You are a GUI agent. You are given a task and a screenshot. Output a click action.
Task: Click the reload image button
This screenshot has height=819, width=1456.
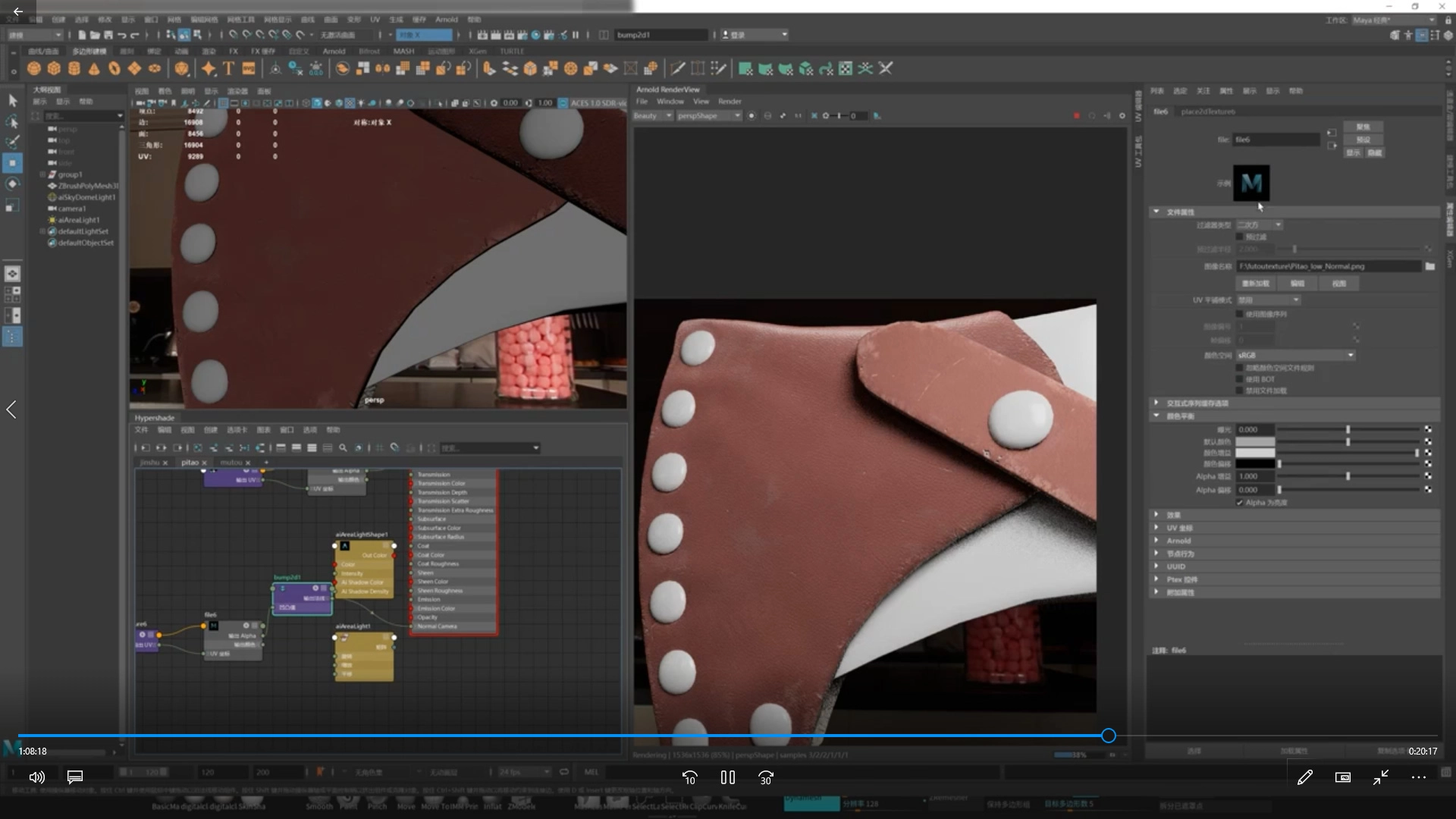pyautogui.click(x=1255, y=284)
